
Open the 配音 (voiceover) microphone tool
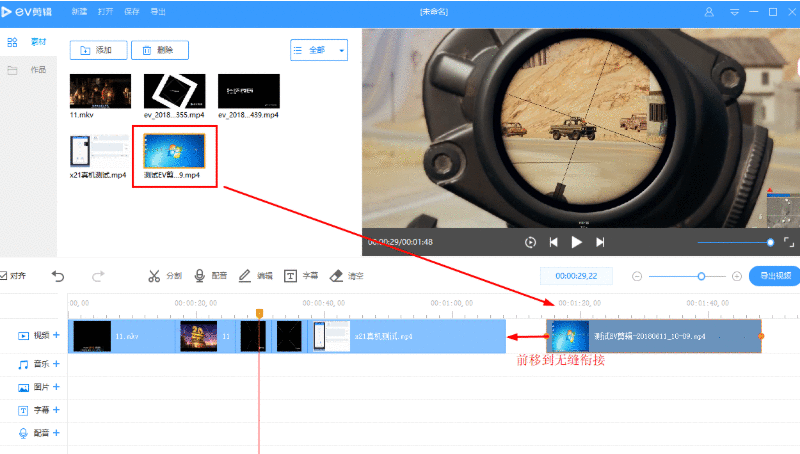click(210, 276)
